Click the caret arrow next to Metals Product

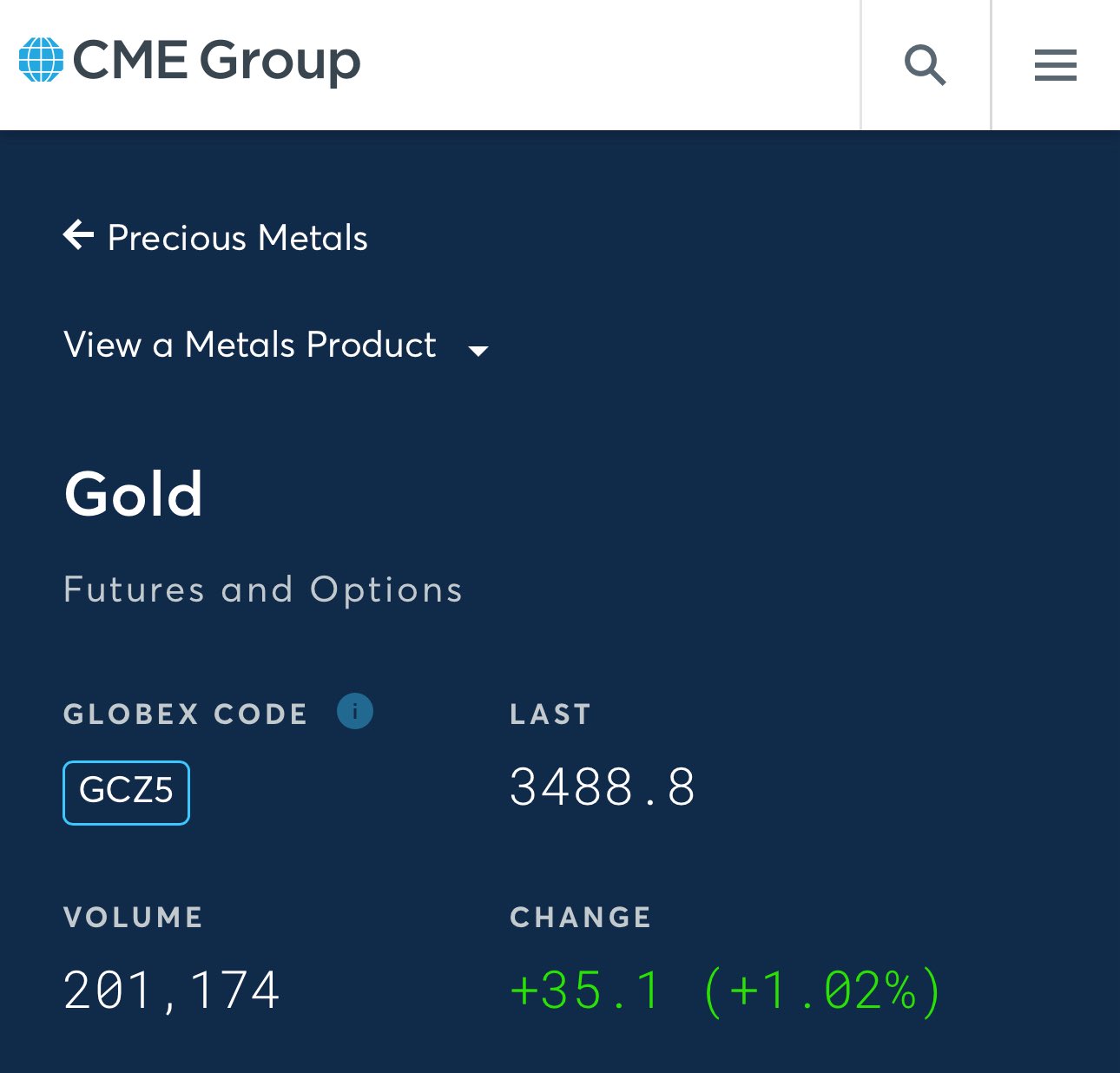point(478,351)
